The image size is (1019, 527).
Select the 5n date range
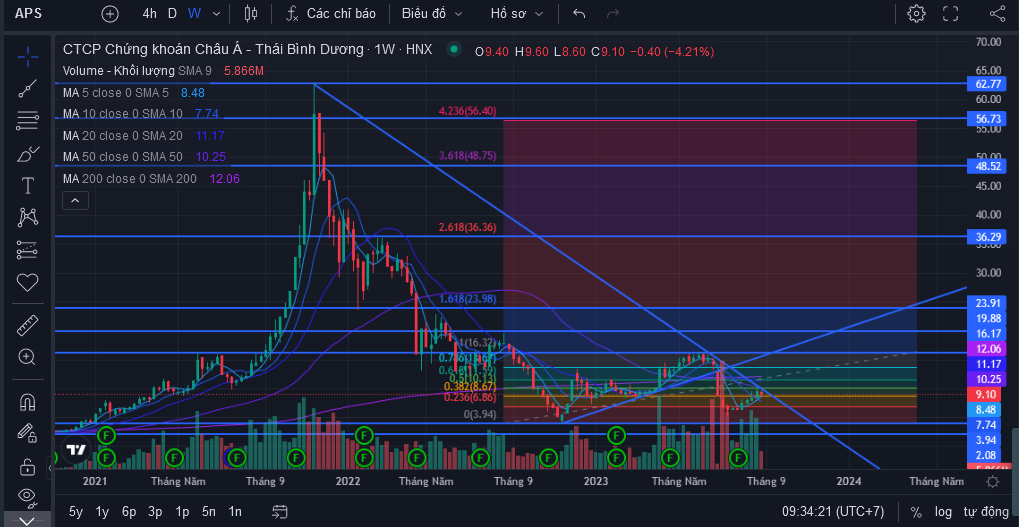(209, 511)
